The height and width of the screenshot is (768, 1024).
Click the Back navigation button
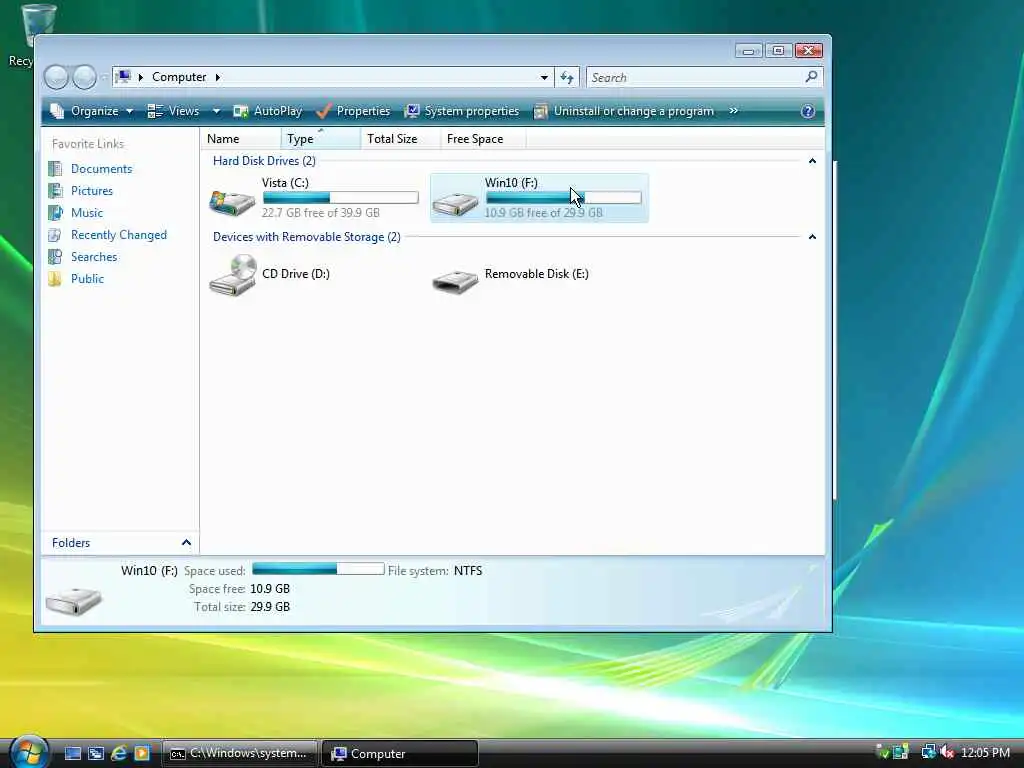click(x=56, y=77)
